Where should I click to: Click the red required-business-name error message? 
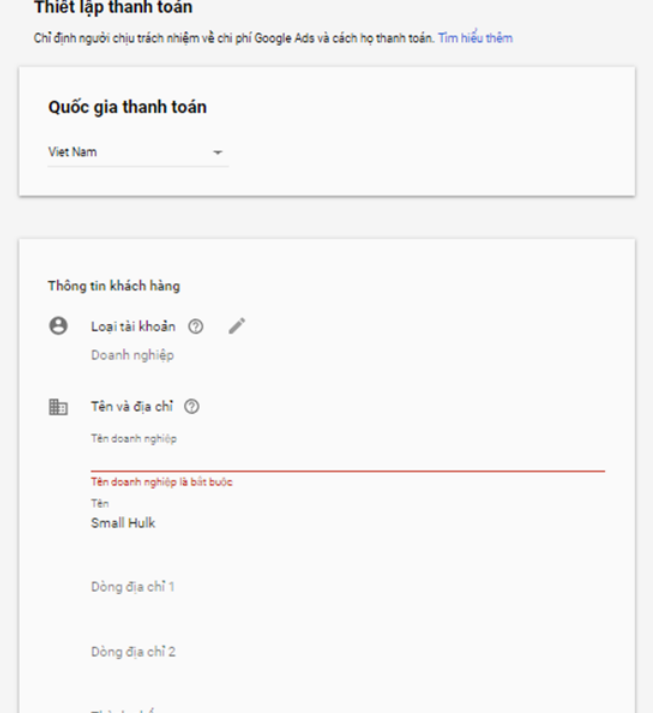tap(161, 482)
